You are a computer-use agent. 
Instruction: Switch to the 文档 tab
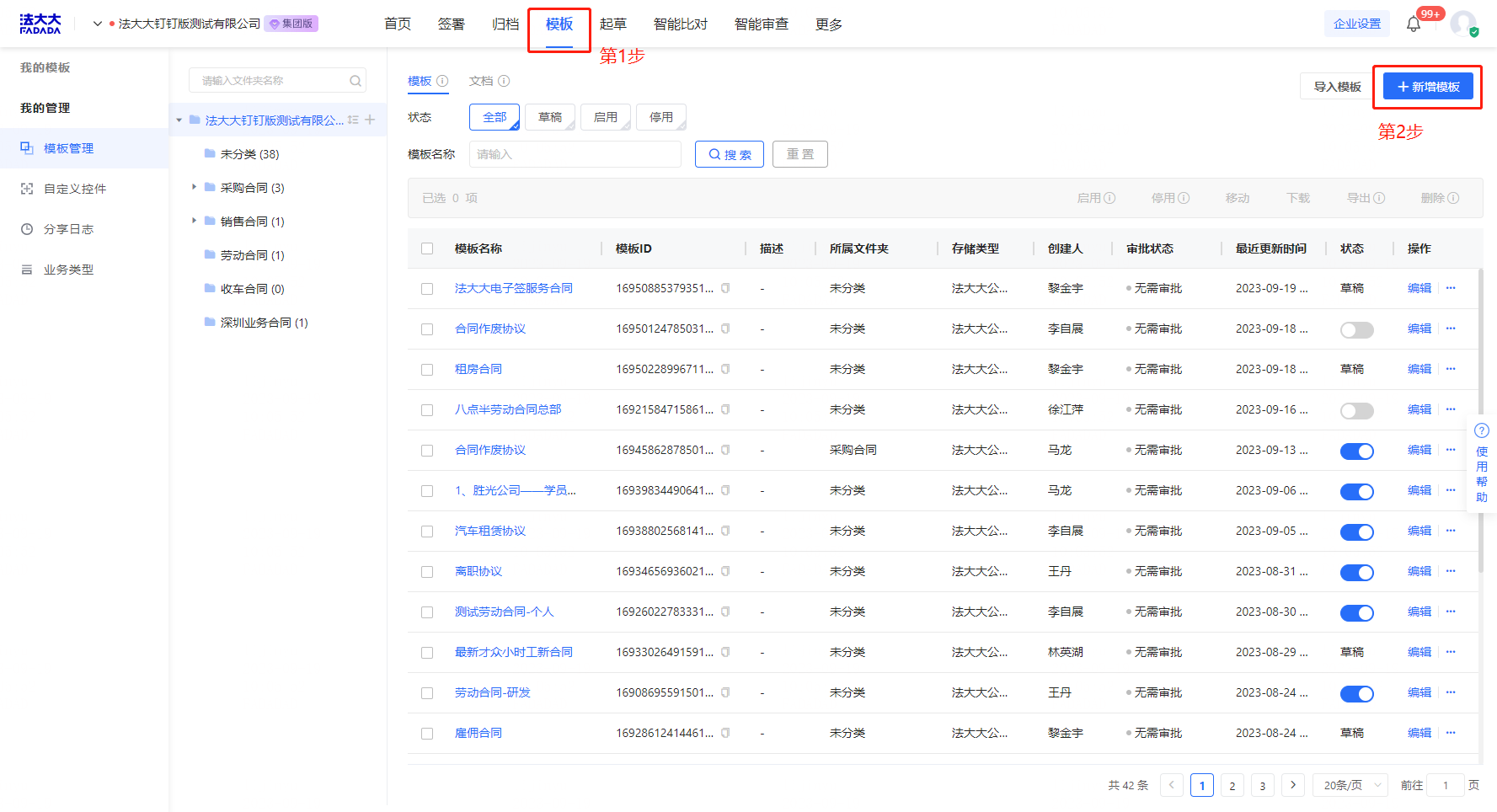point(481,81)
